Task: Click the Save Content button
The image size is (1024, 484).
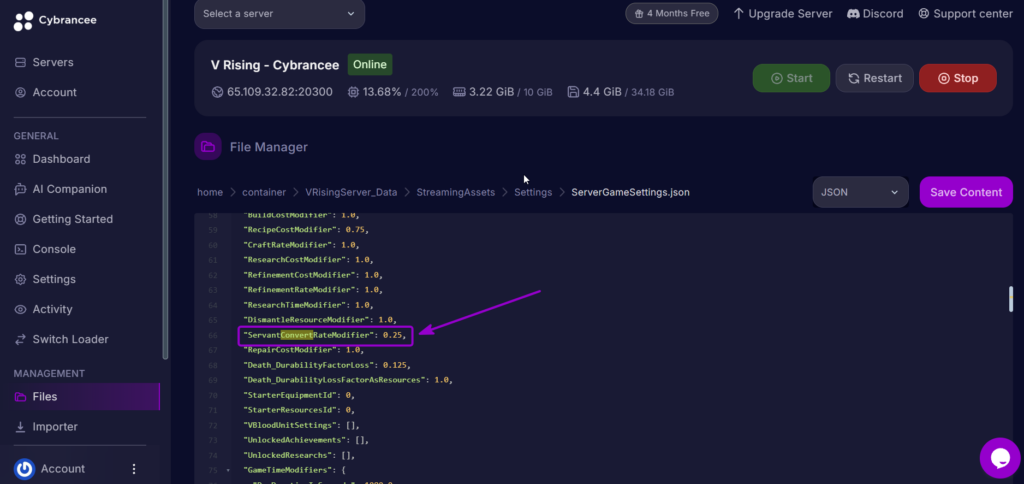Action: [966, 192]
